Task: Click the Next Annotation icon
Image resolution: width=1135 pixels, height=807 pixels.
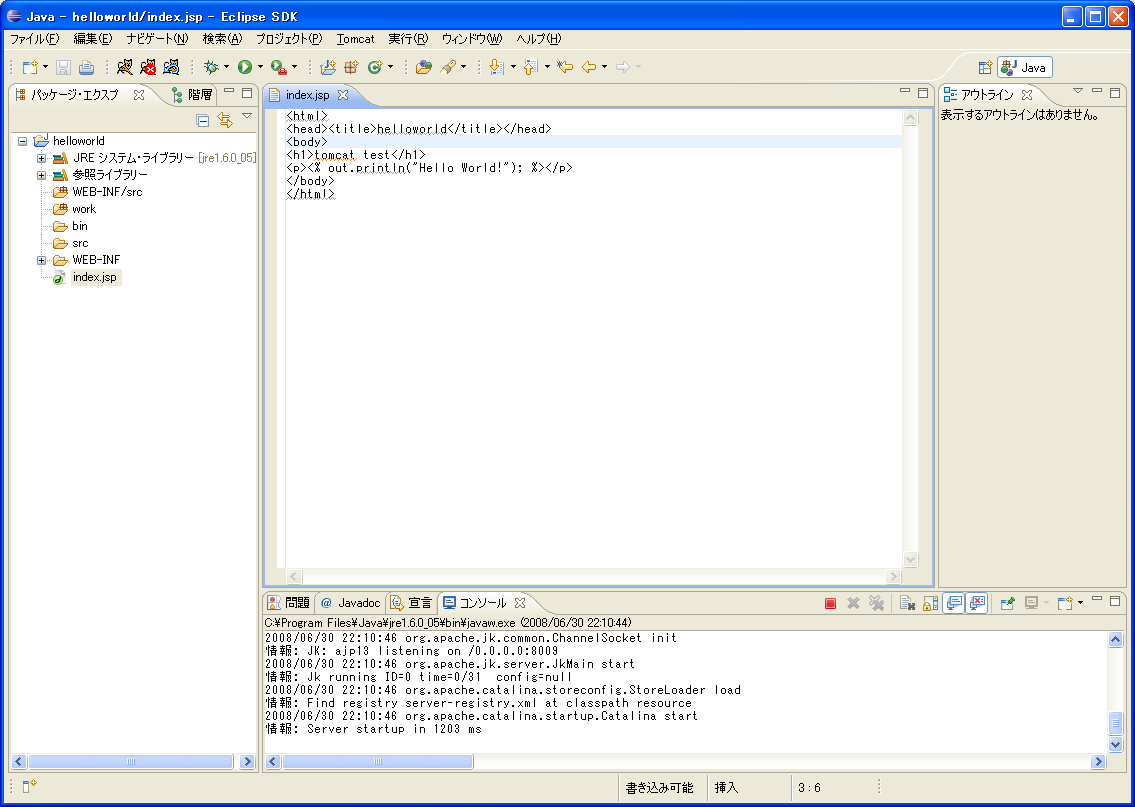Action: 497,67
